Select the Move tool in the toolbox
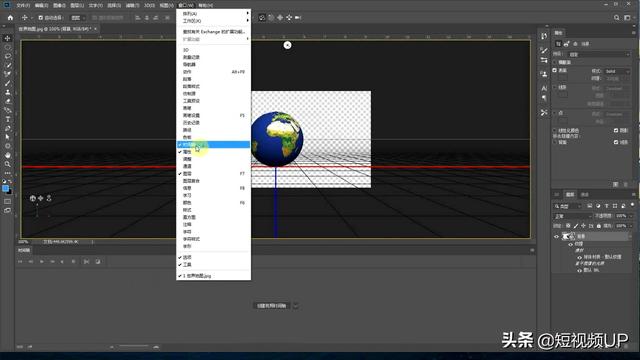 point(7,38)
